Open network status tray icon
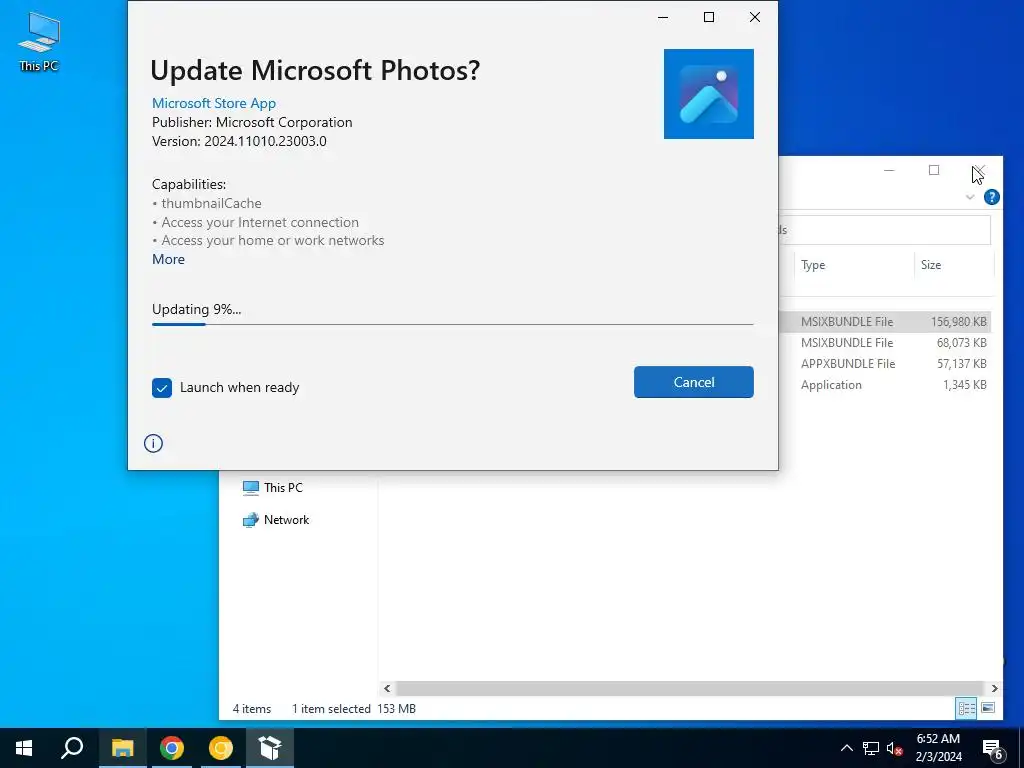 871,748
